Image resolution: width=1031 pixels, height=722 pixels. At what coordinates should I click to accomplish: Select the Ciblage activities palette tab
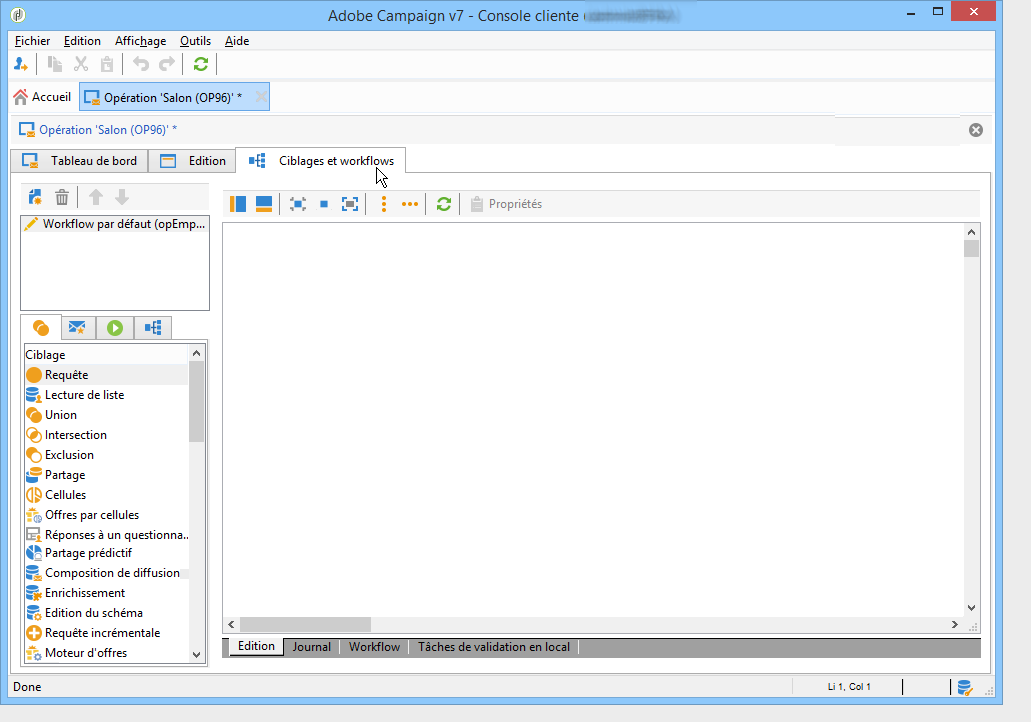(x=41, y=327)
